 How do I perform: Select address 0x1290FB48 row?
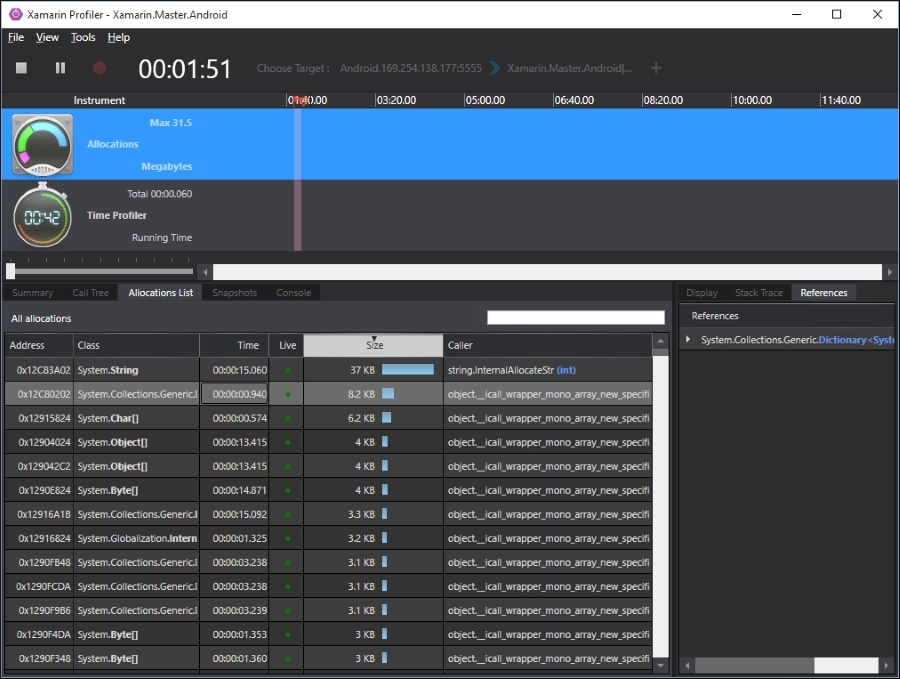[328, 562]
